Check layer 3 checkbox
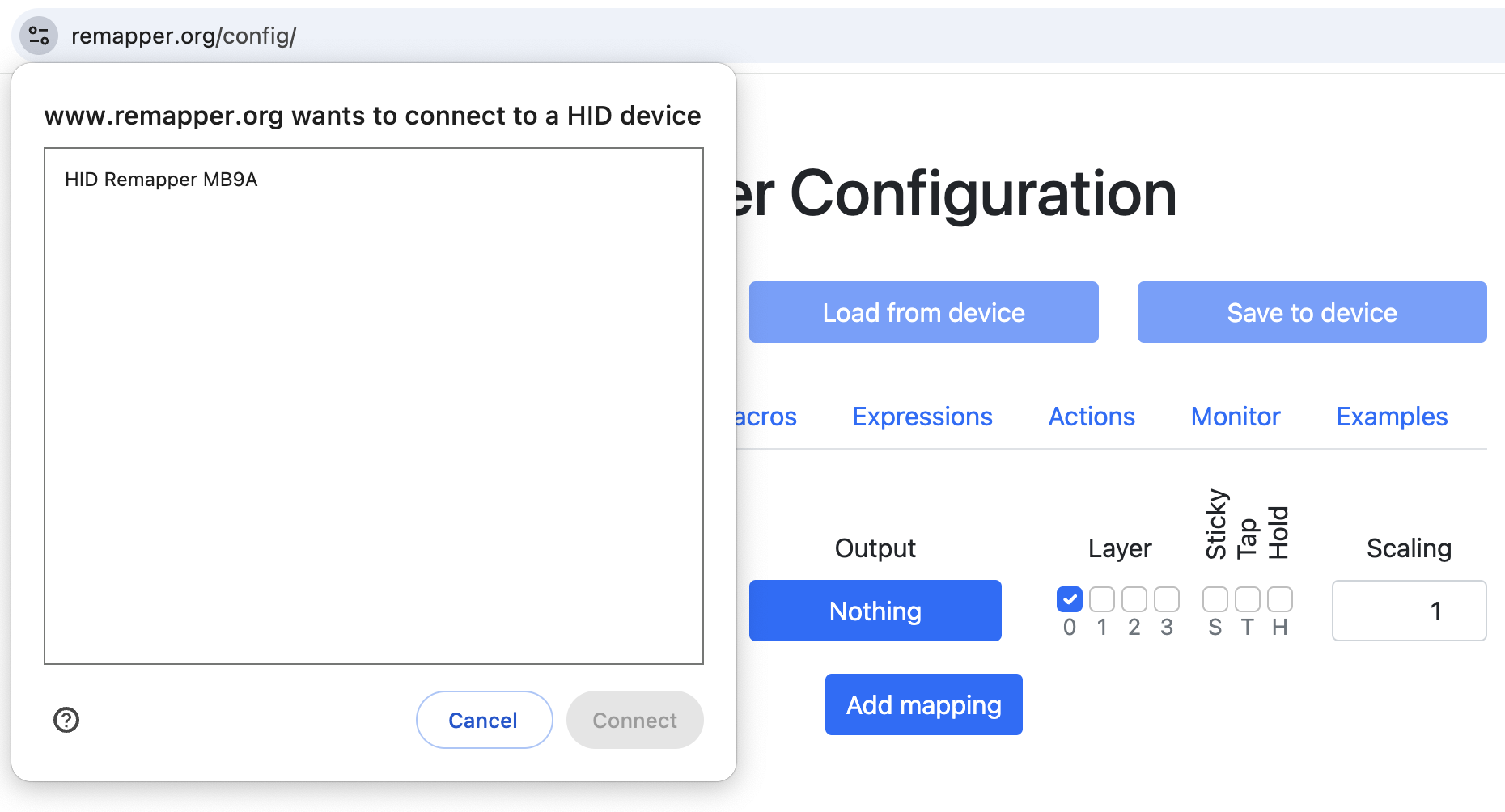 pos(1167,599)
